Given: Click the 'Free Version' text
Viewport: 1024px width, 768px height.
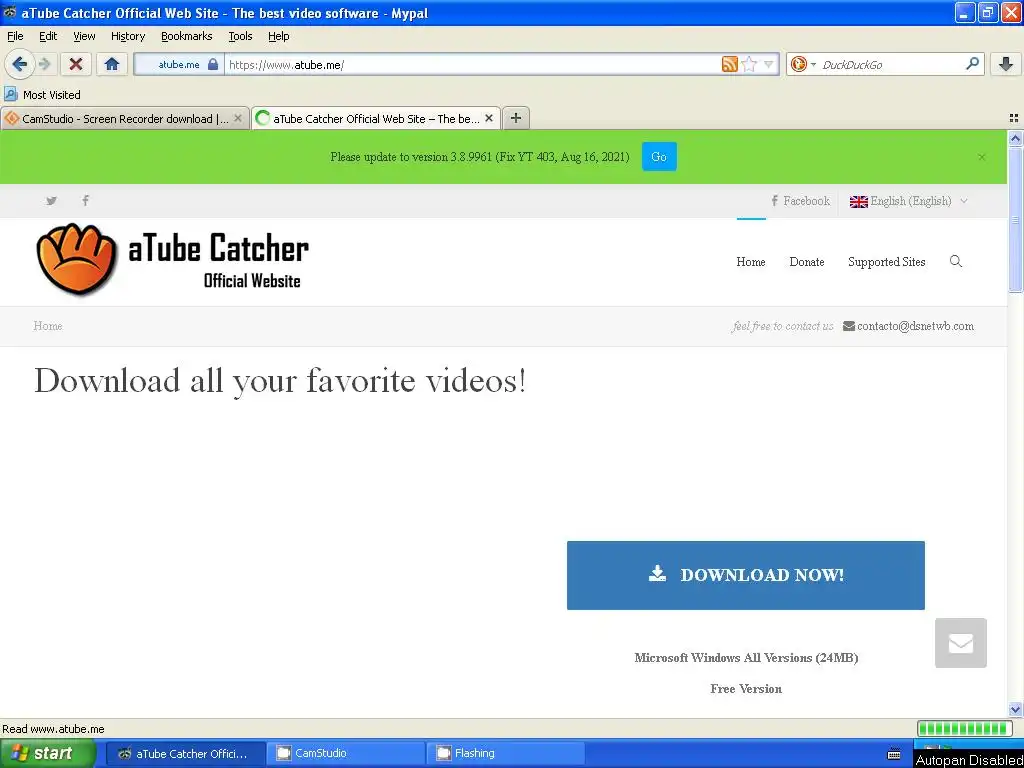Looking at the screenshot, I should pos(746,688).
